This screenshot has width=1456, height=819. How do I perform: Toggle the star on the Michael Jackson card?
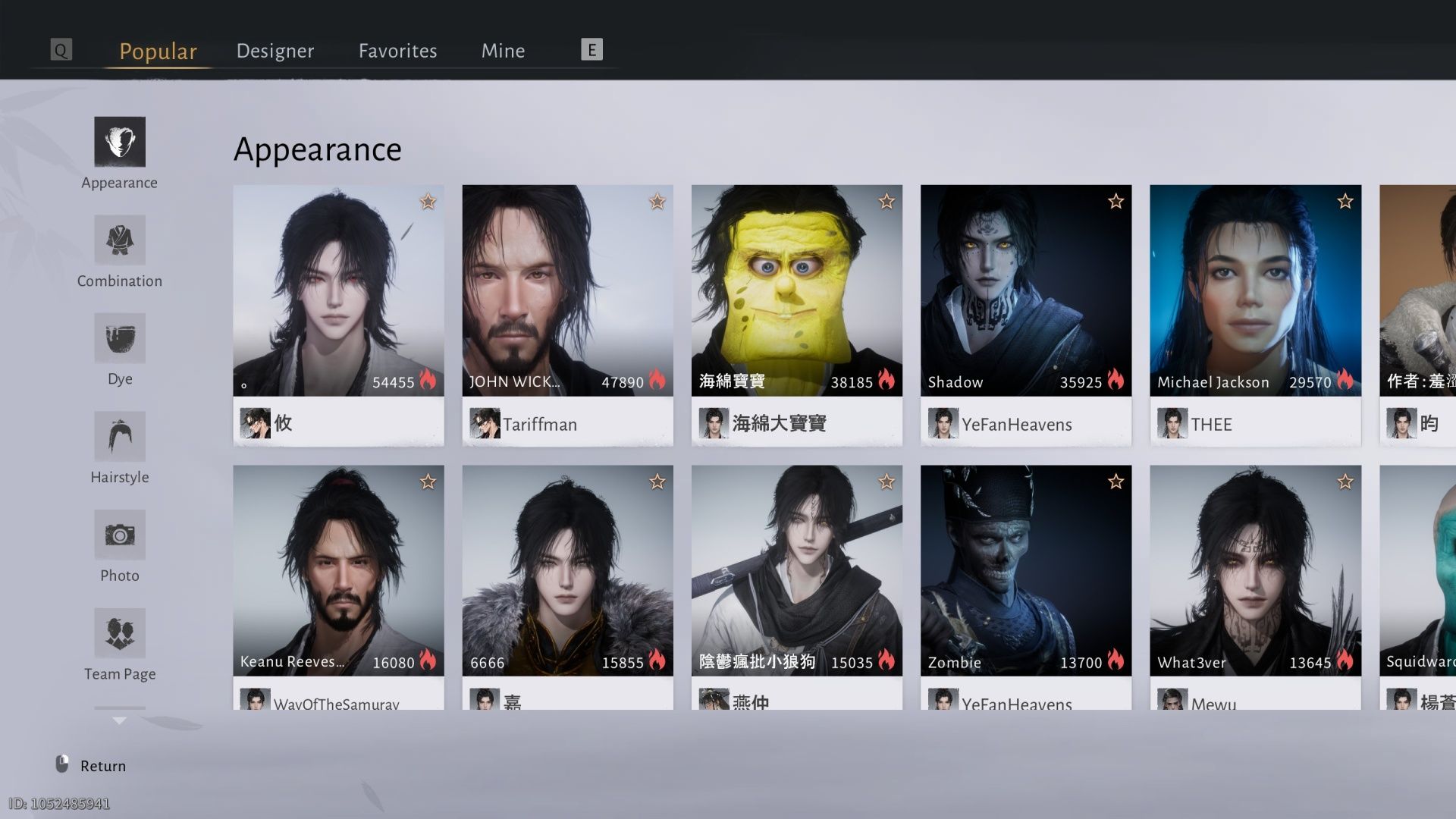pyautogui.click(x=1345, y=202)
